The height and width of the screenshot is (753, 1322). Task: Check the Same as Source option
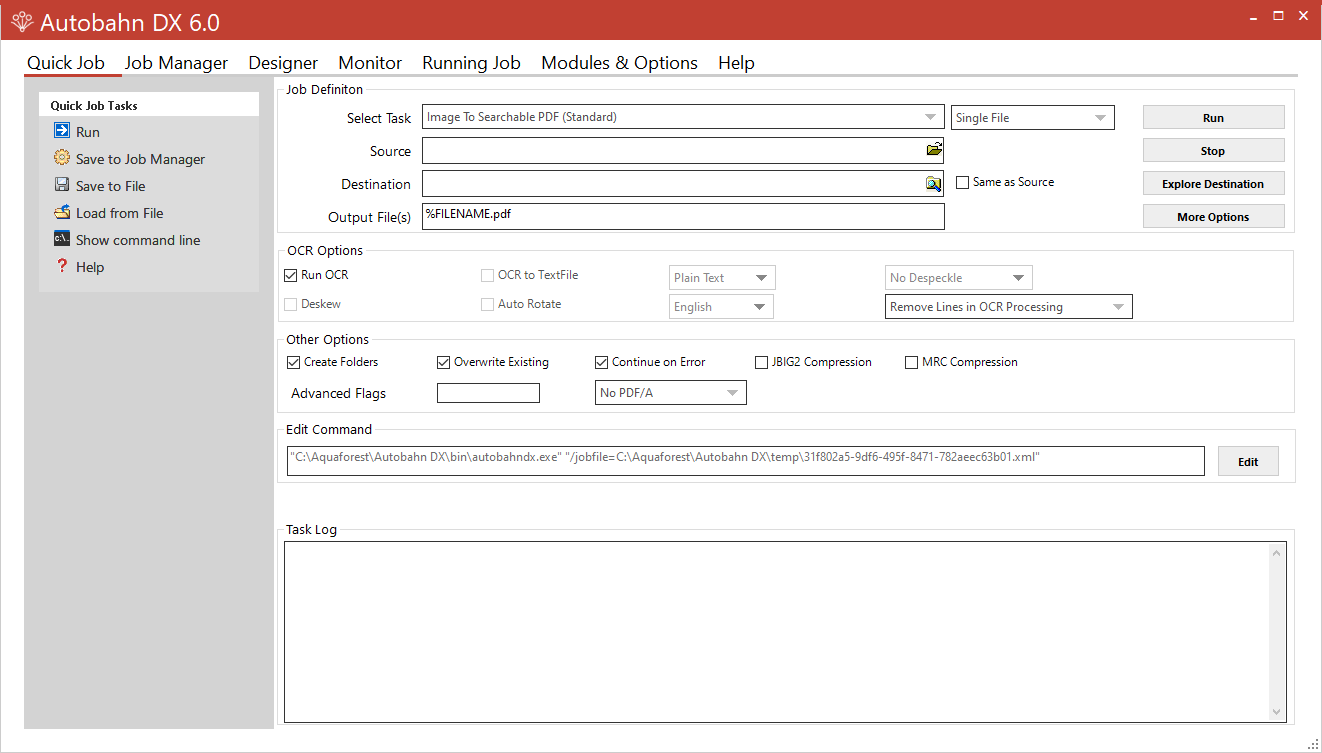(963, 182)
